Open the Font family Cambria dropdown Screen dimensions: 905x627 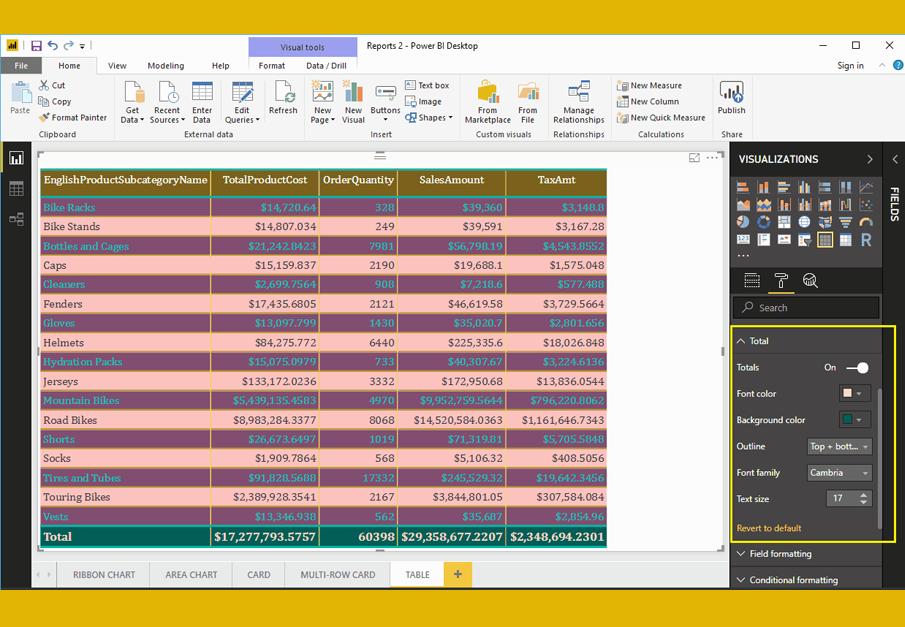click(839, 473)
